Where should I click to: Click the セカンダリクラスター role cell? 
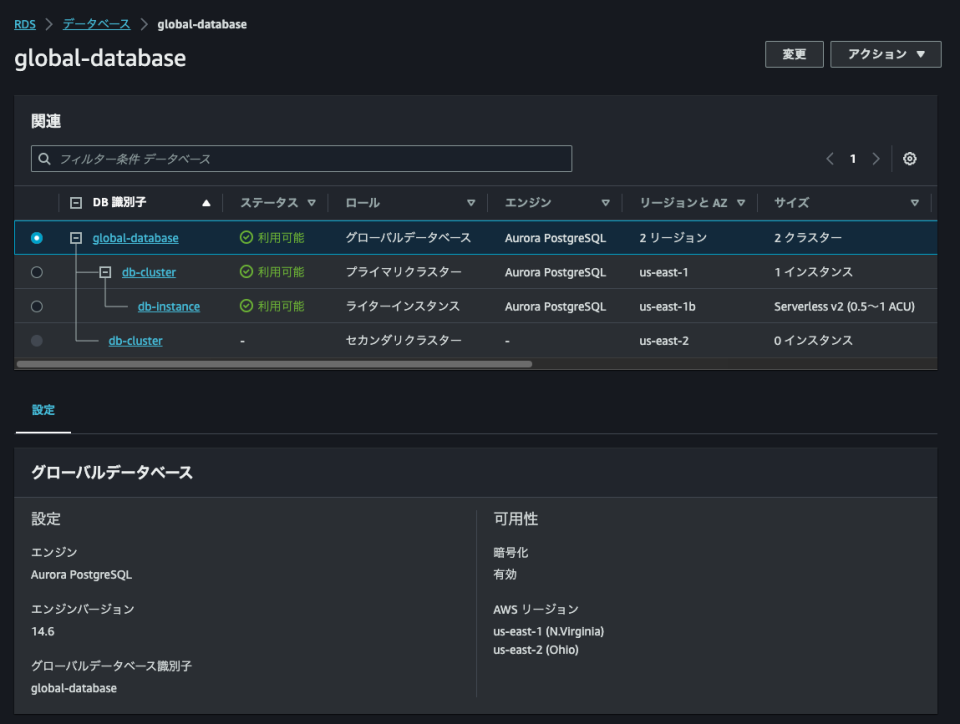[403, 340]
